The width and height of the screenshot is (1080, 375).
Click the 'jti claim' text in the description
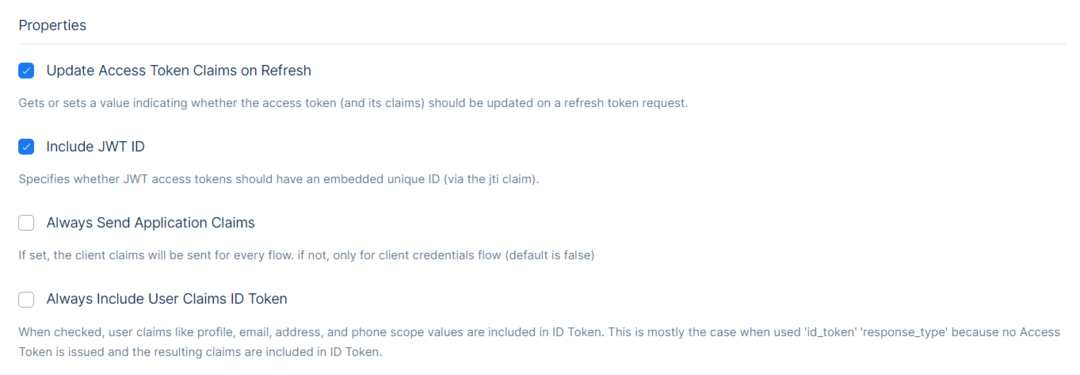click(x=512, y=180)
